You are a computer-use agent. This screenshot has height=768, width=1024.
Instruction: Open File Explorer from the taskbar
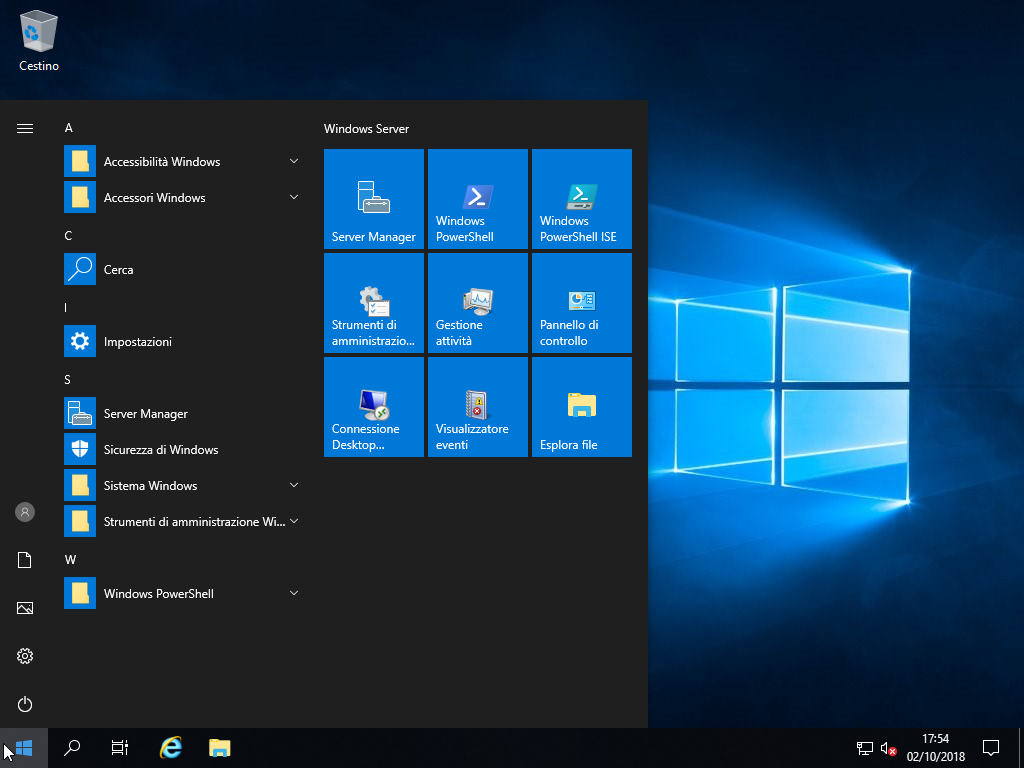[219, 748]
